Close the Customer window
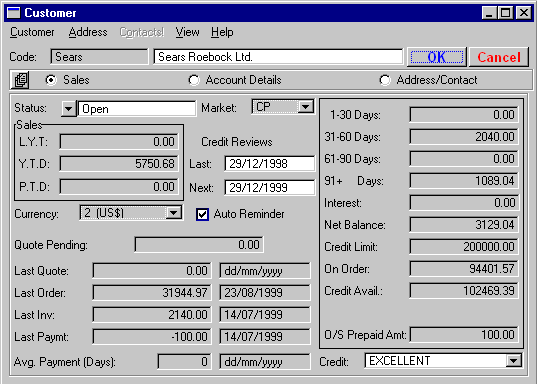This screenshot has width=537, height=384. 524,13
